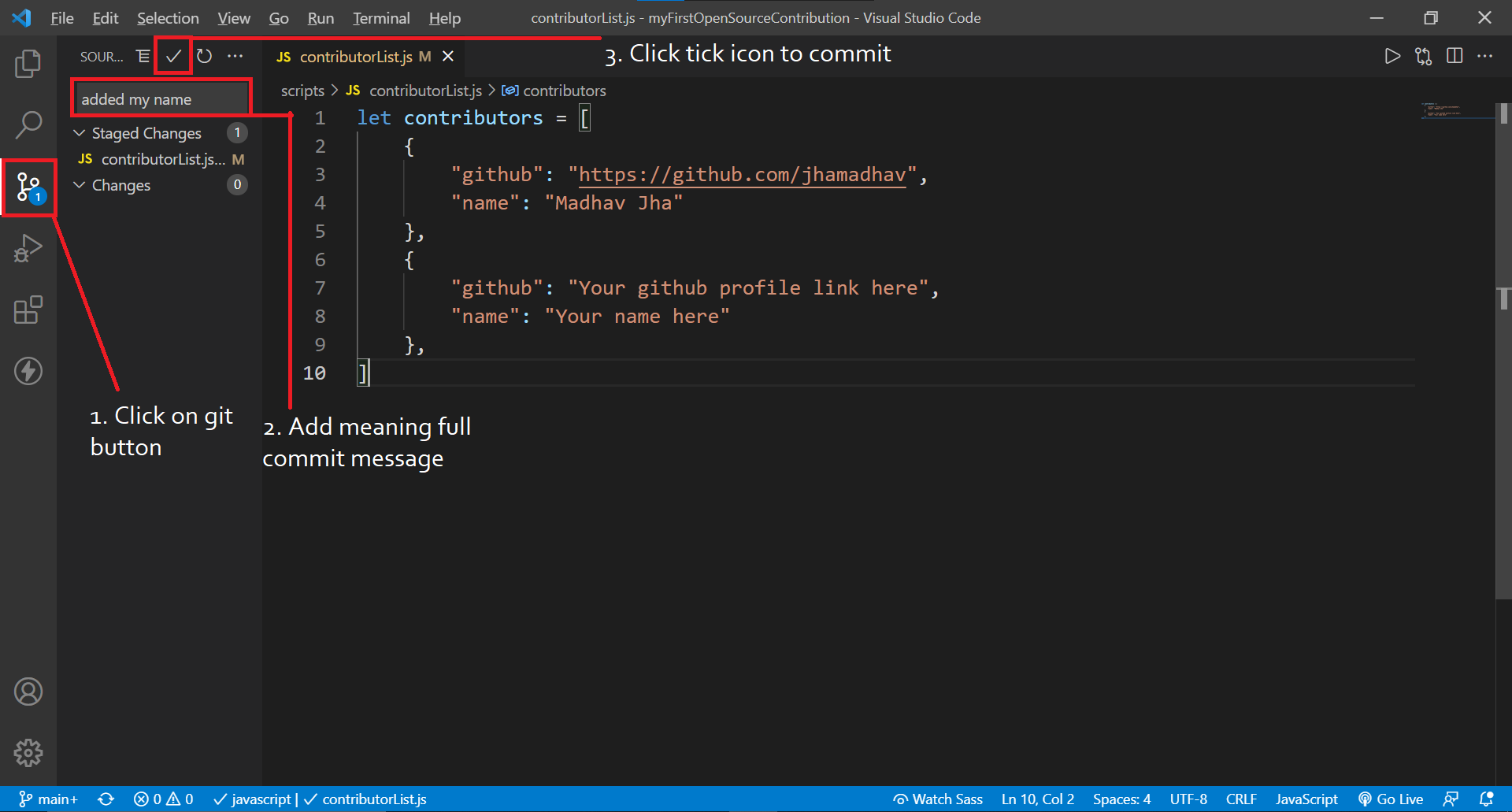The image size is (1512, 812).
Task: Synchronize changes in status bar
Action: (106, 799)
